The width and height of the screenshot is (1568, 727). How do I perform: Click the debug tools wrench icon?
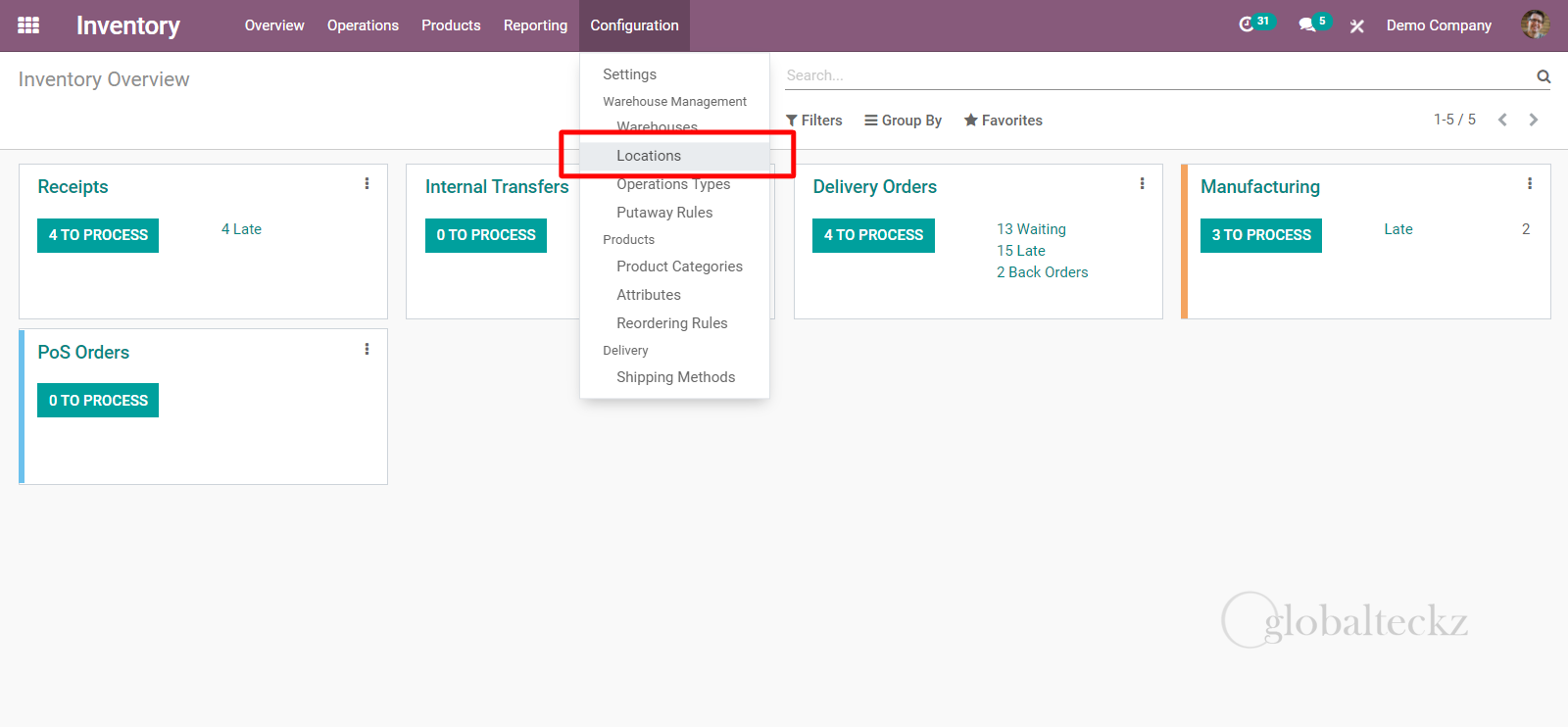pos(1357,26)
